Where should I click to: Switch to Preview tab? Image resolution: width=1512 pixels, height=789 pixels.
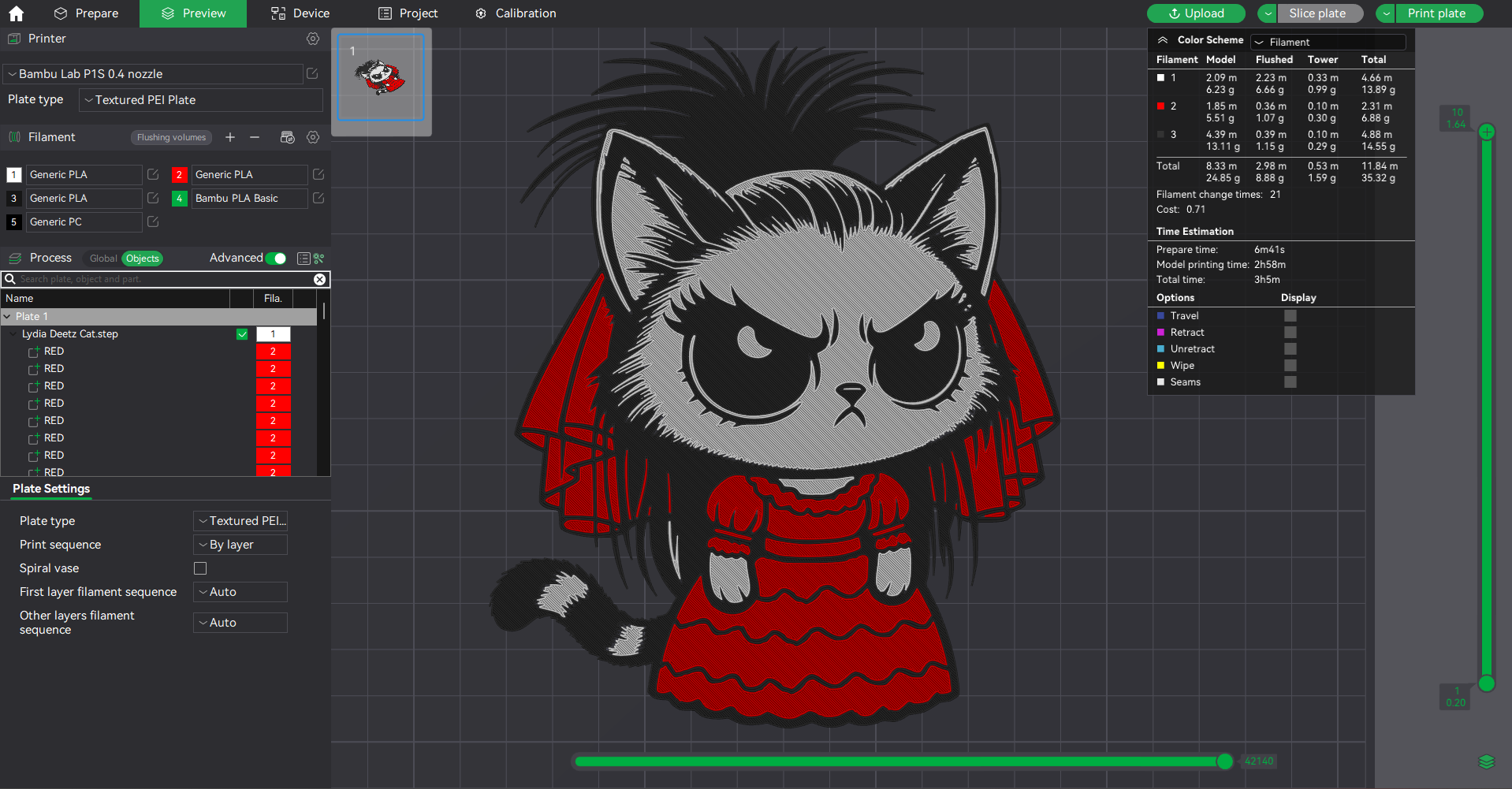click(x=193, y=13)
